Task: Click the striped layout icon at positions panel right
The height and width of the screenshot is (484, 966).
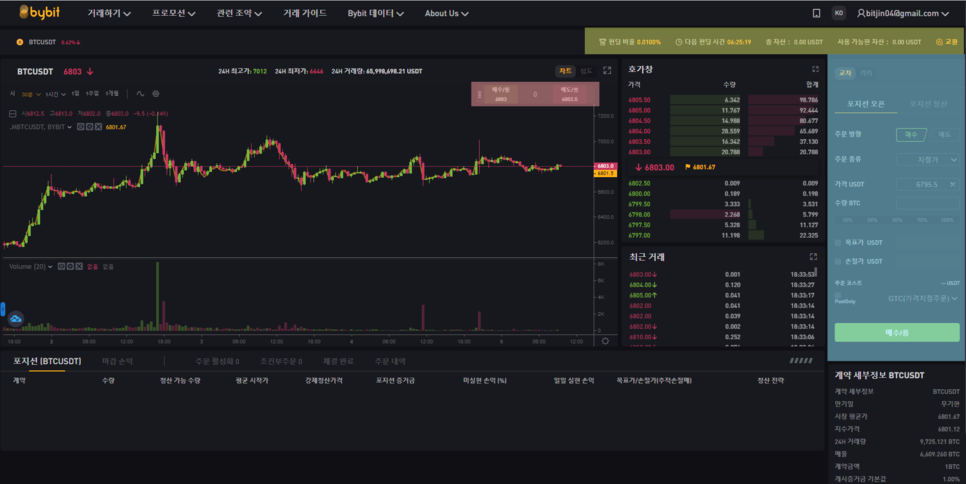Action: [801, 361]
